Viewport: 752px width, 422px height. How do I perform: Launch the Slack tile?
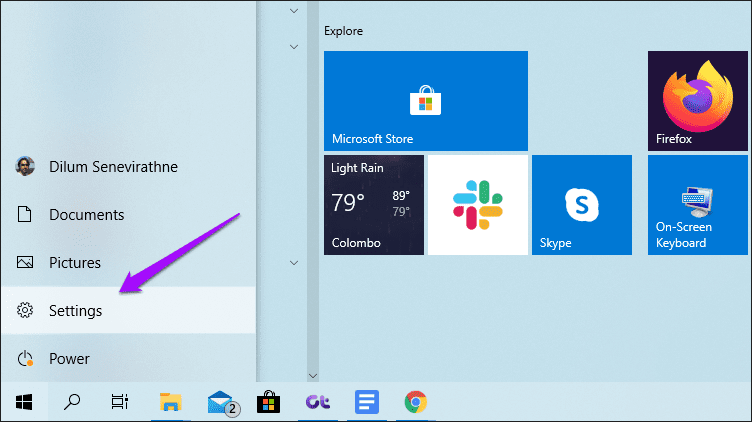pos(478,205)
